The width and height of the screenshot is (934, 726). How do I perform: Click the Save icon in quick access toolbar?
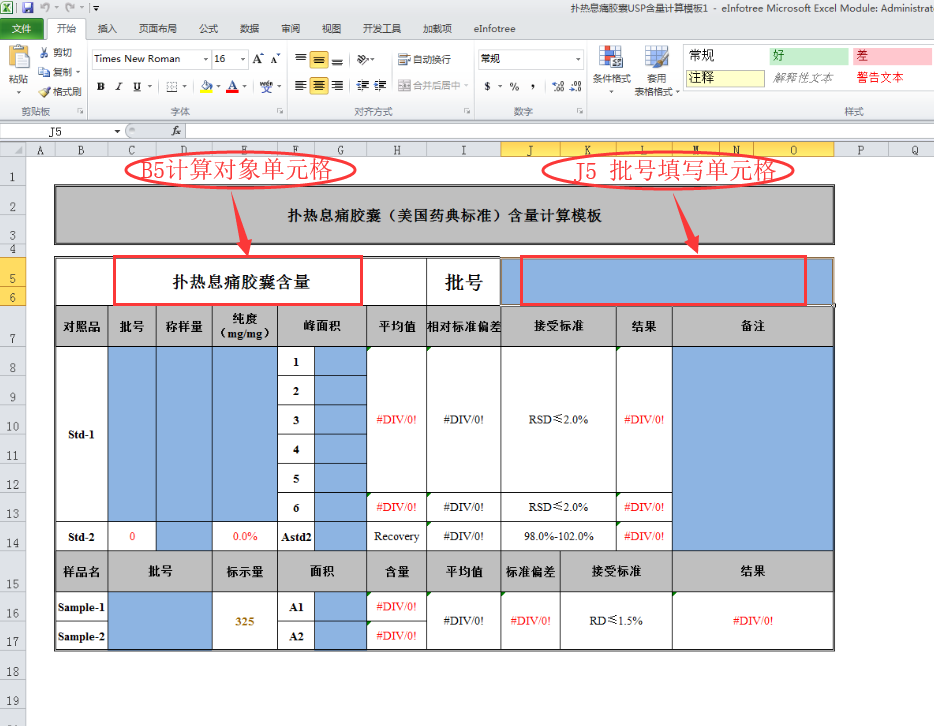(x=28, y=7)
